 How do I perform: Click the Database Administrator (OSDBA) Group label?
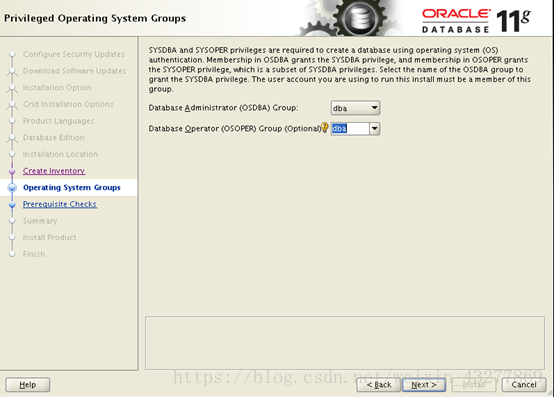(x=223, y=108)
